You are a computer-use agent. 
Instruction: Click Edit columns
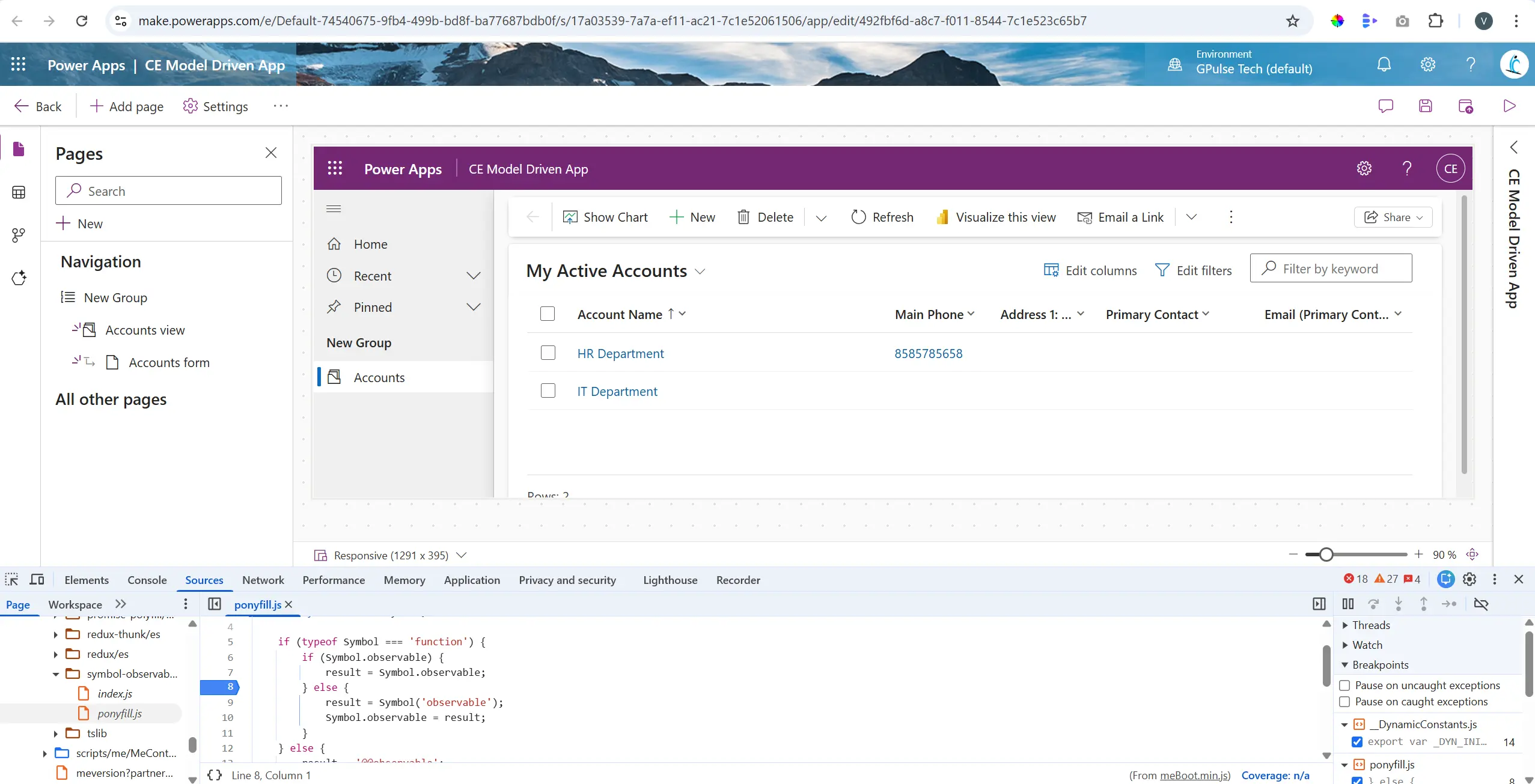[x=1090, y=270]
